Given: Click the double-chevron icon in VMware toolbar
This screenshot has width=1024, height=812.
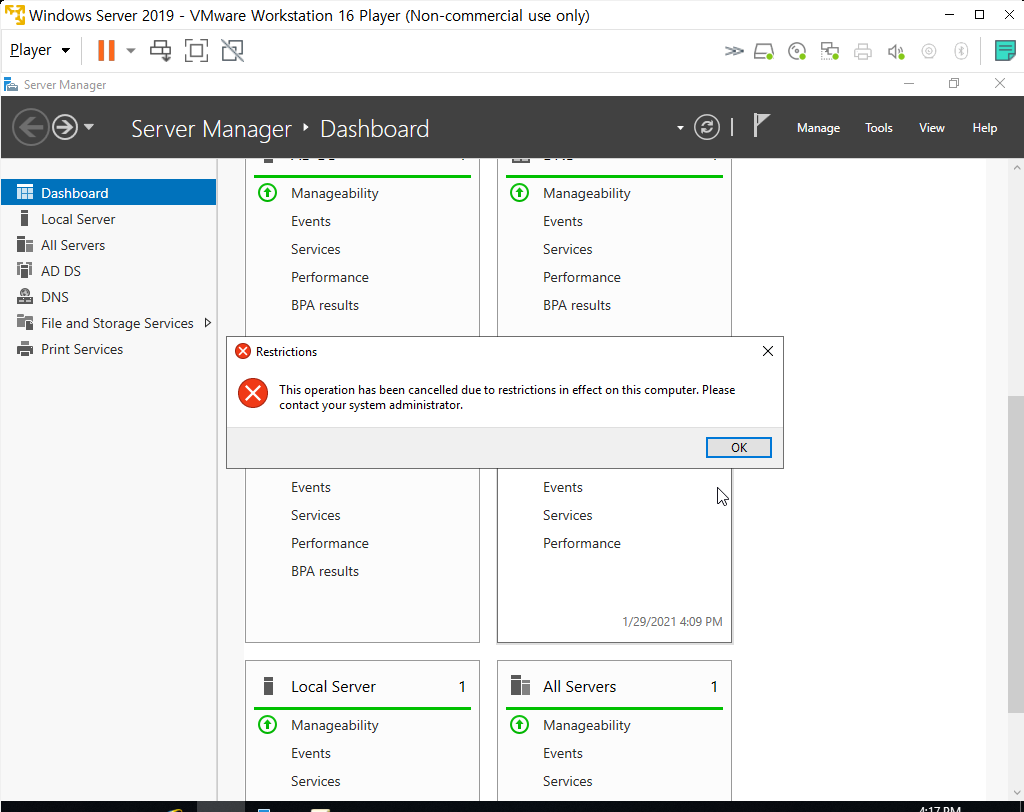Looking at the screenshot, I should click(734, 50).
